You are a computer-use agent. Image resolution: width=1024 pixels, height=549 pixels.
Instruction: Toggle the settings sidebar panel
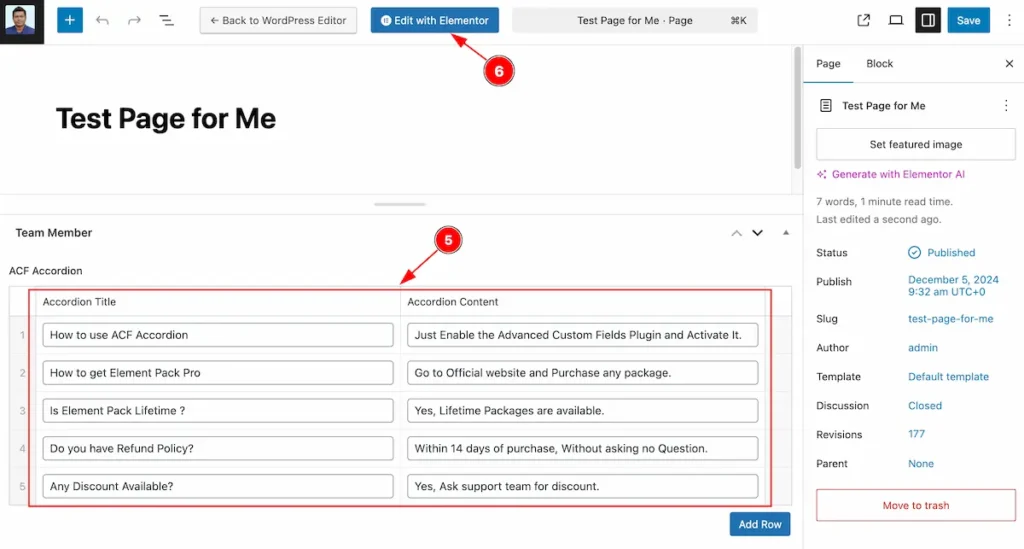(x=927, y=20)
